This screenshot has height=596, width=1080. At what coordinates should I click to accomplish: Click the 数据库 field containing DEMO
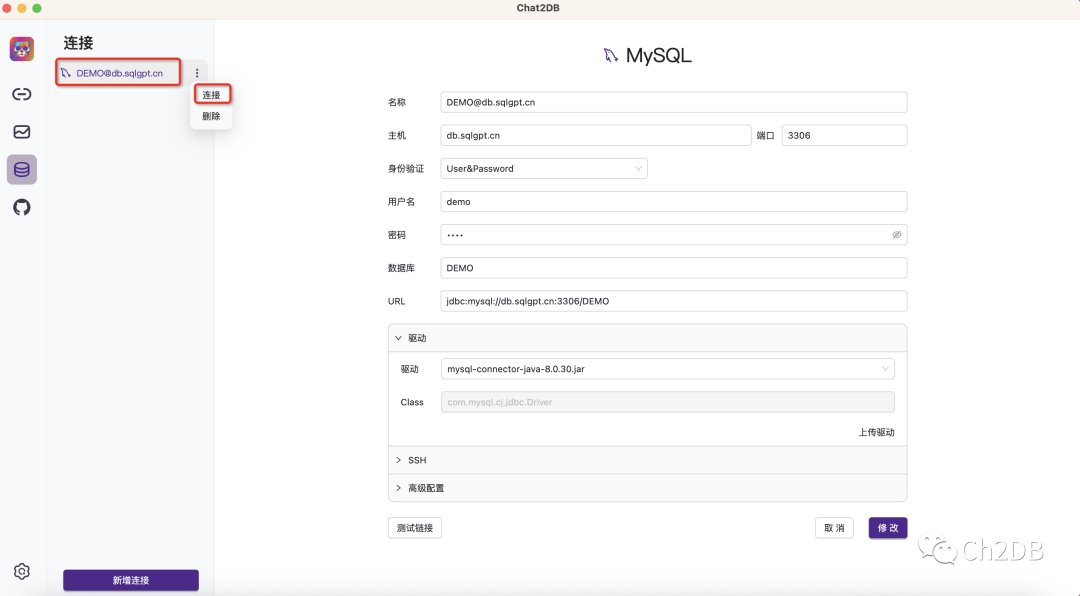coord(674,268)
